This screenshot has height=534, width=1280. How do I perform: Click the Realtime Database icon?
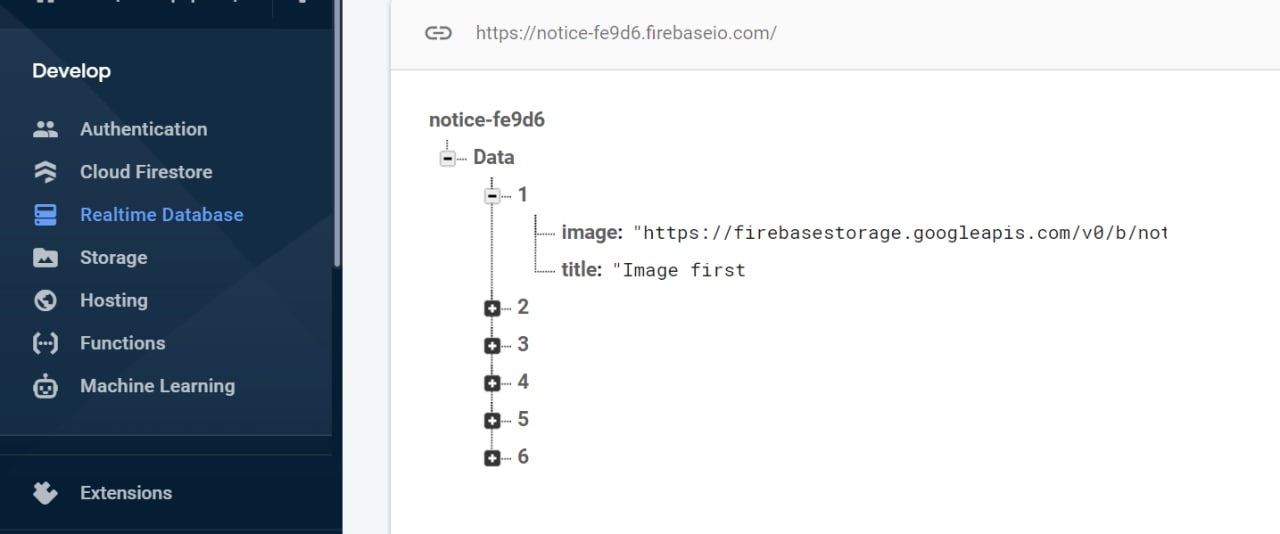(45, 215)
